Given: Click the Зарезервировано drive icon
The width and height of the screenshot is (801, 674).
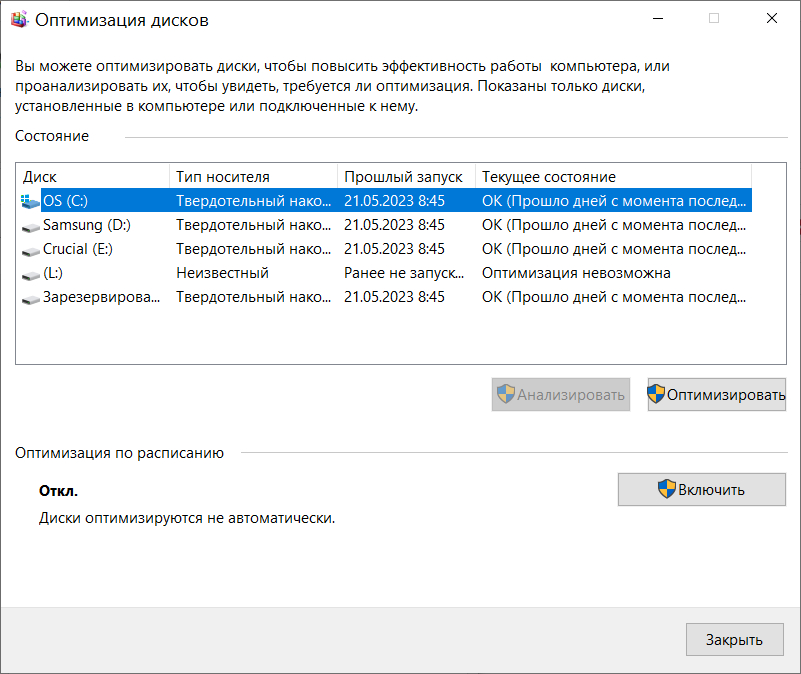Looking at the screenshot, I should (30, 297).
